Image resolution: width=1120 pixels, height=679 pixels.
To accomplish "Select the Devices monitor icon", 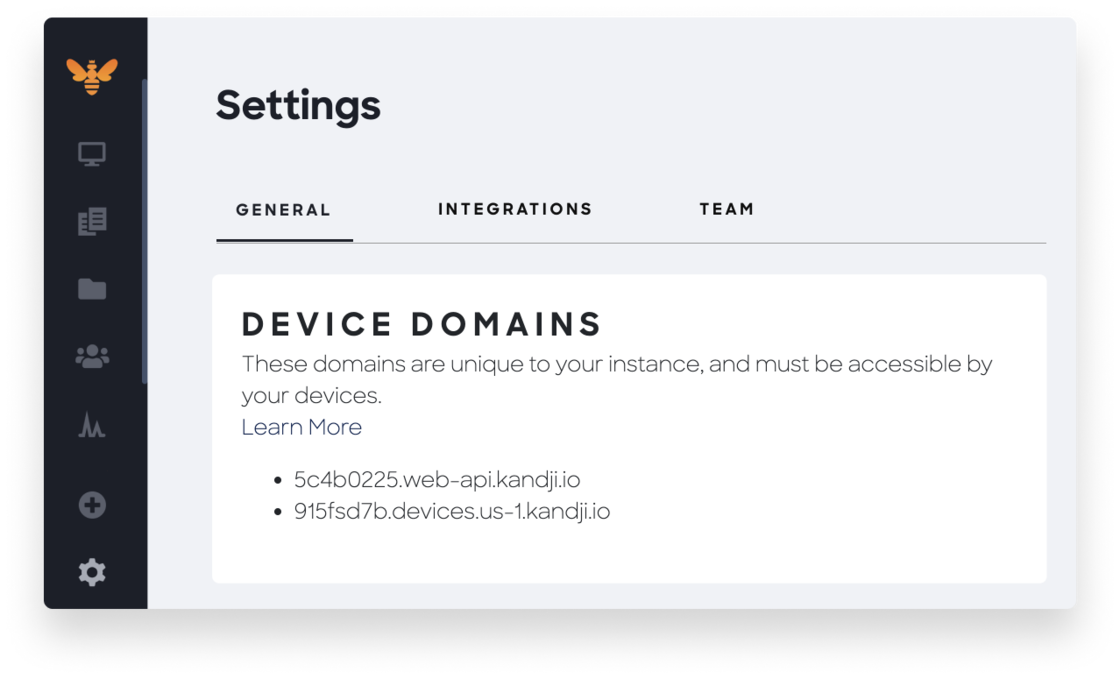I will pyautogui.click(x=92, y=154).
